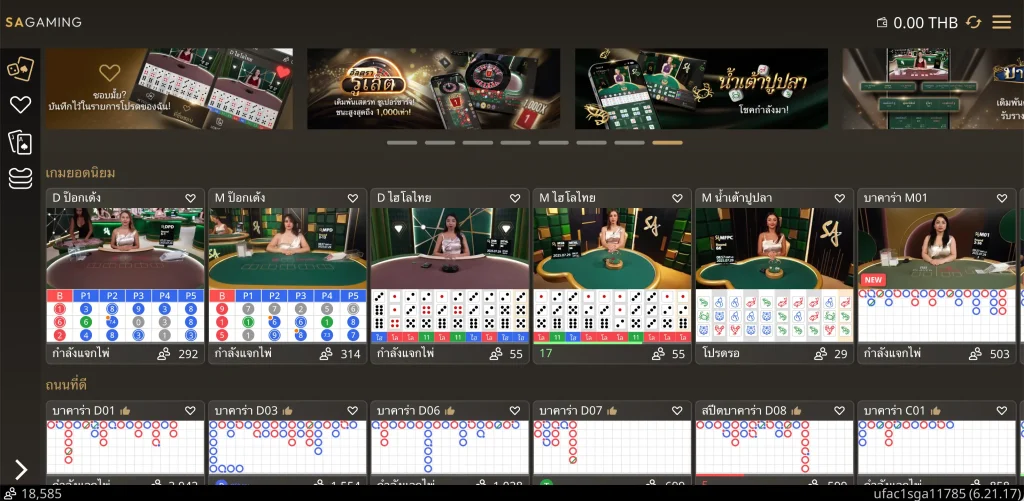Favorite the M น้ำเต้าปูปลา table
This screenshot has height=501, width=1024.
[839, 198]
